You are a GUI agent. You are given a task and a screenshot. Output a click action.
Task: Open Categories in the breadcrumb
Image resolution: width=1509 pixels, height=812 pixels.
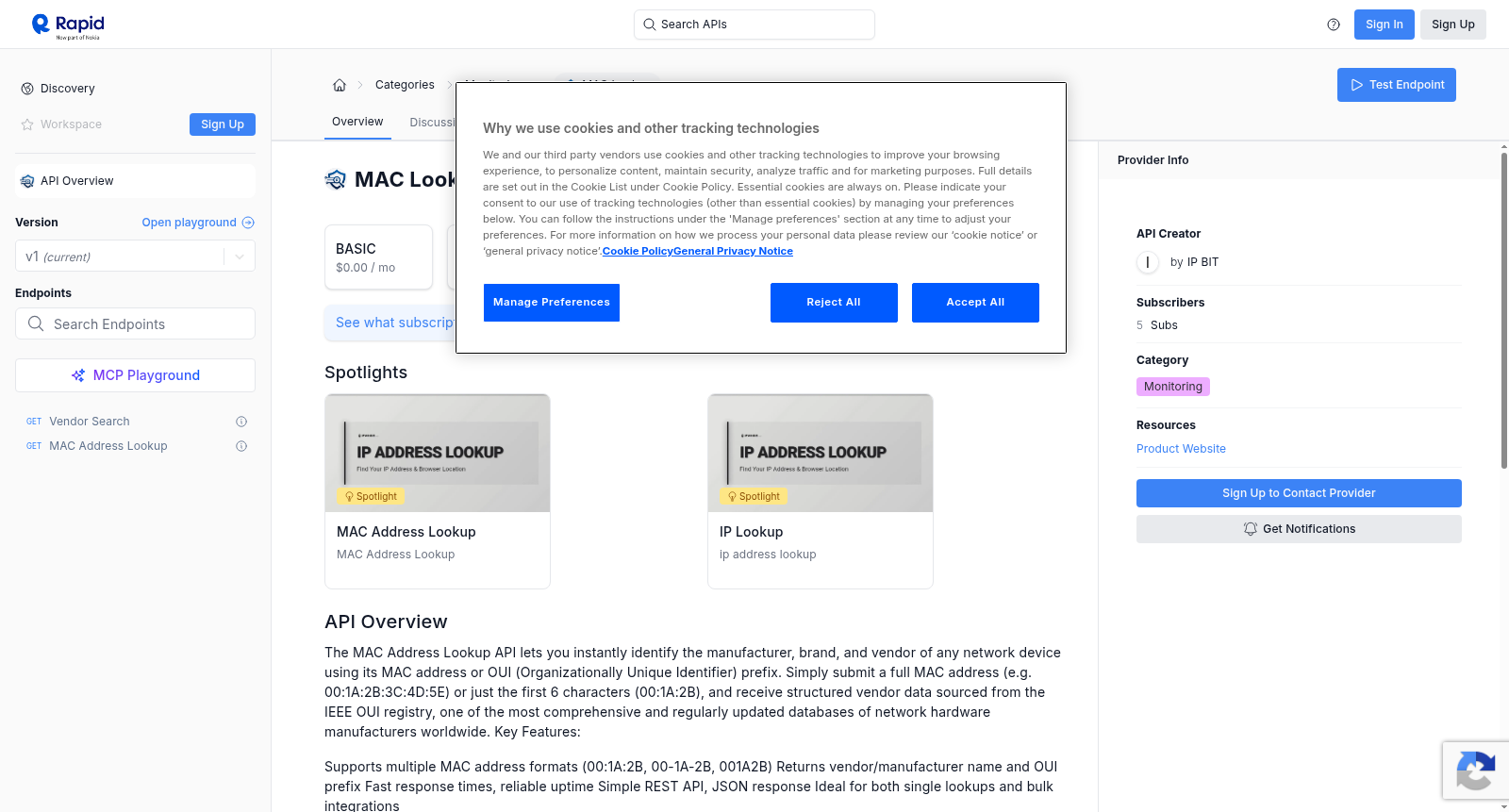pyautogui.click(x=405, y=85)
